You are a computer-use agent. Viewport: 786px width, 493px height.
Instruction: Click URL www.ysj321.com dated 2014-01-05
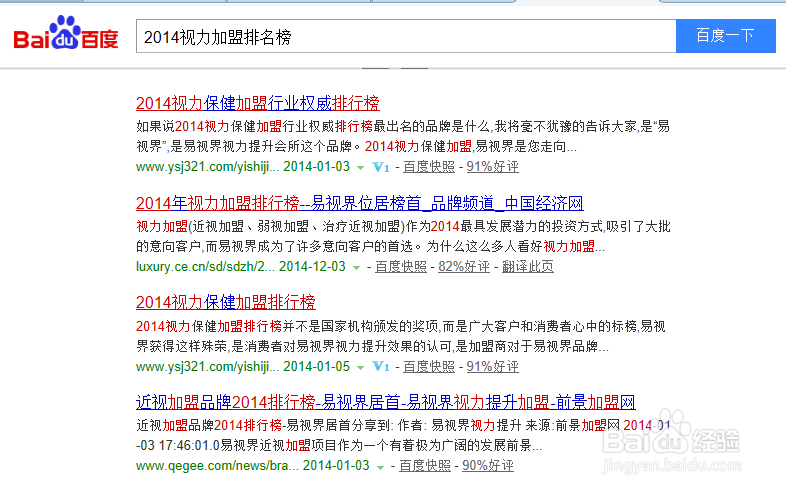207,366
